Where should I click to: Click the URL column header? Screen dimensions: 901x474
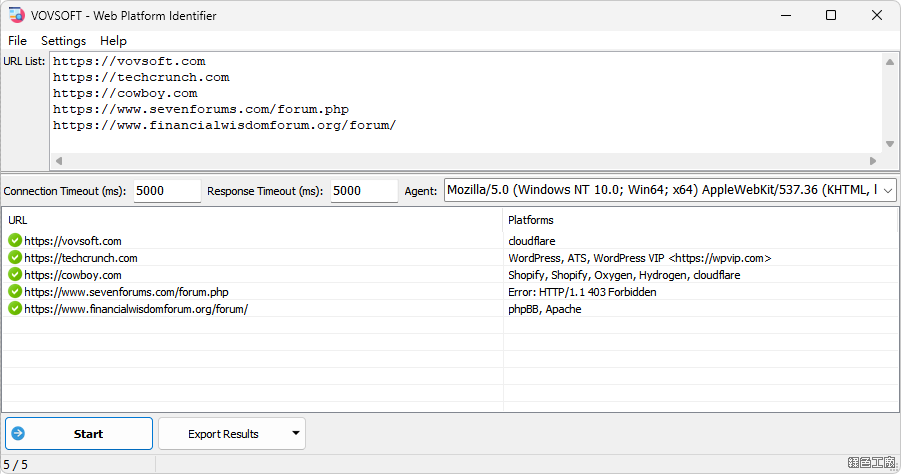tap(252, 220)
